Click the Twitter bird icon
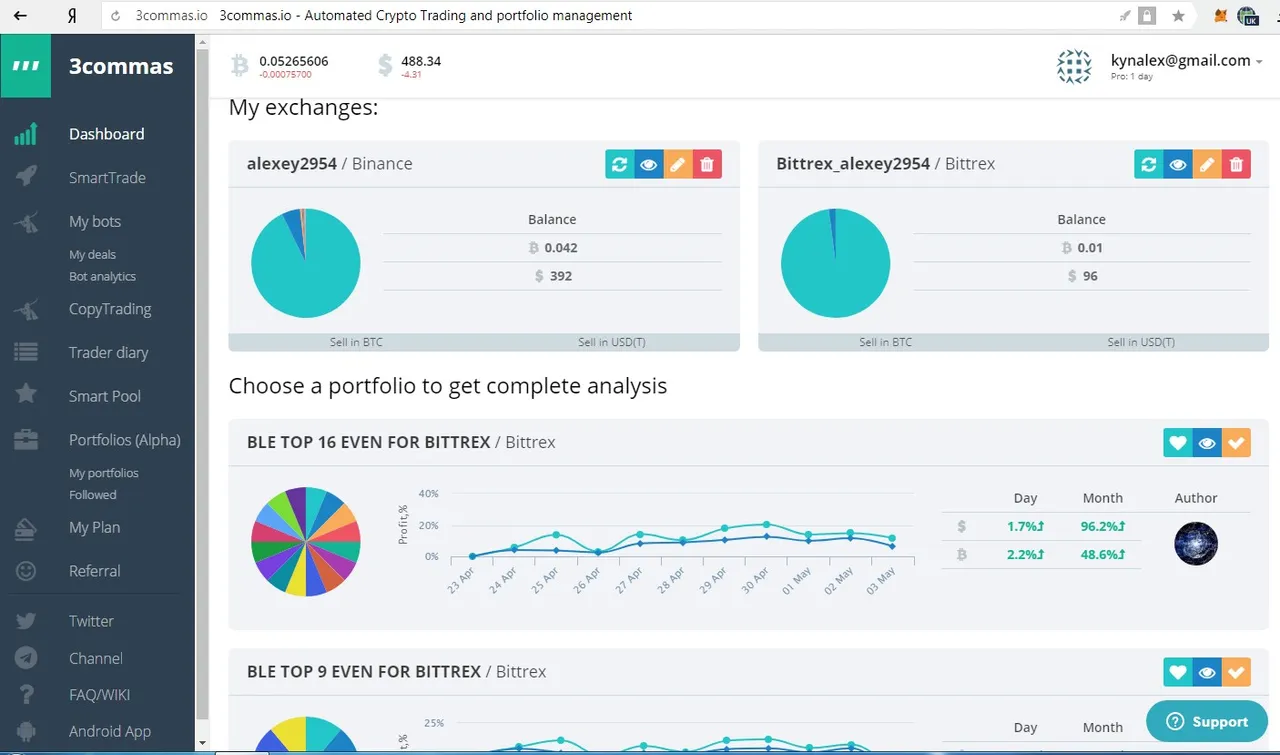The height and width of the screenshot is (755, 1280). coord(26,621)
